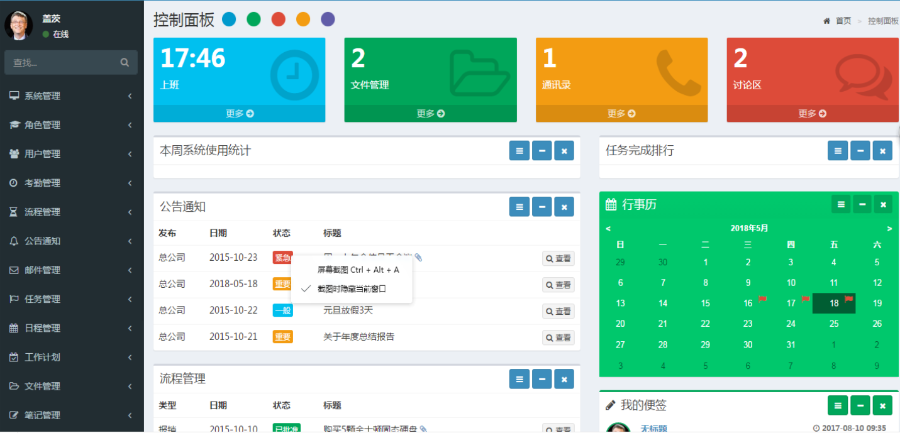Minimize the 本周系统使用统计 panel
This screenshot has height=433, width=900.
(x=542, y=151)
